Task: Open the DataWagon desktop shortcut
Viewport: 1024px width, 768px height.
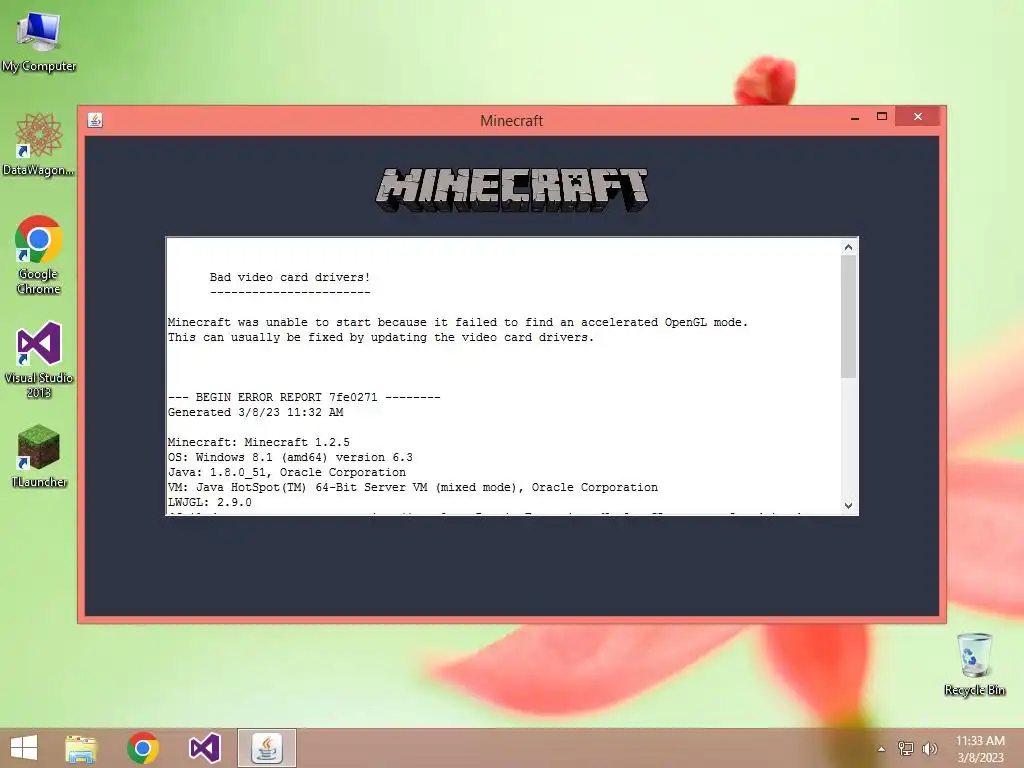Action: pyautogui.click(x=39, y=144)
